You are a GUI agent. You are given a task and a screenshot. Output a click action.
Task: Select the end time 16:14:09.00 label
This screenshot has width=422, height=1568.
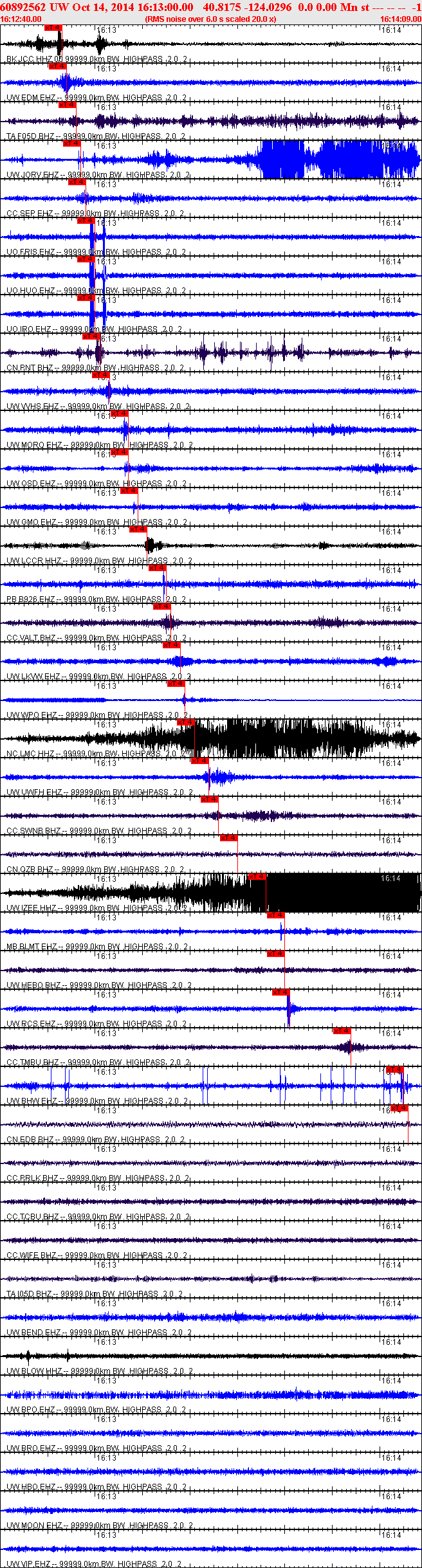click(400, 19)
